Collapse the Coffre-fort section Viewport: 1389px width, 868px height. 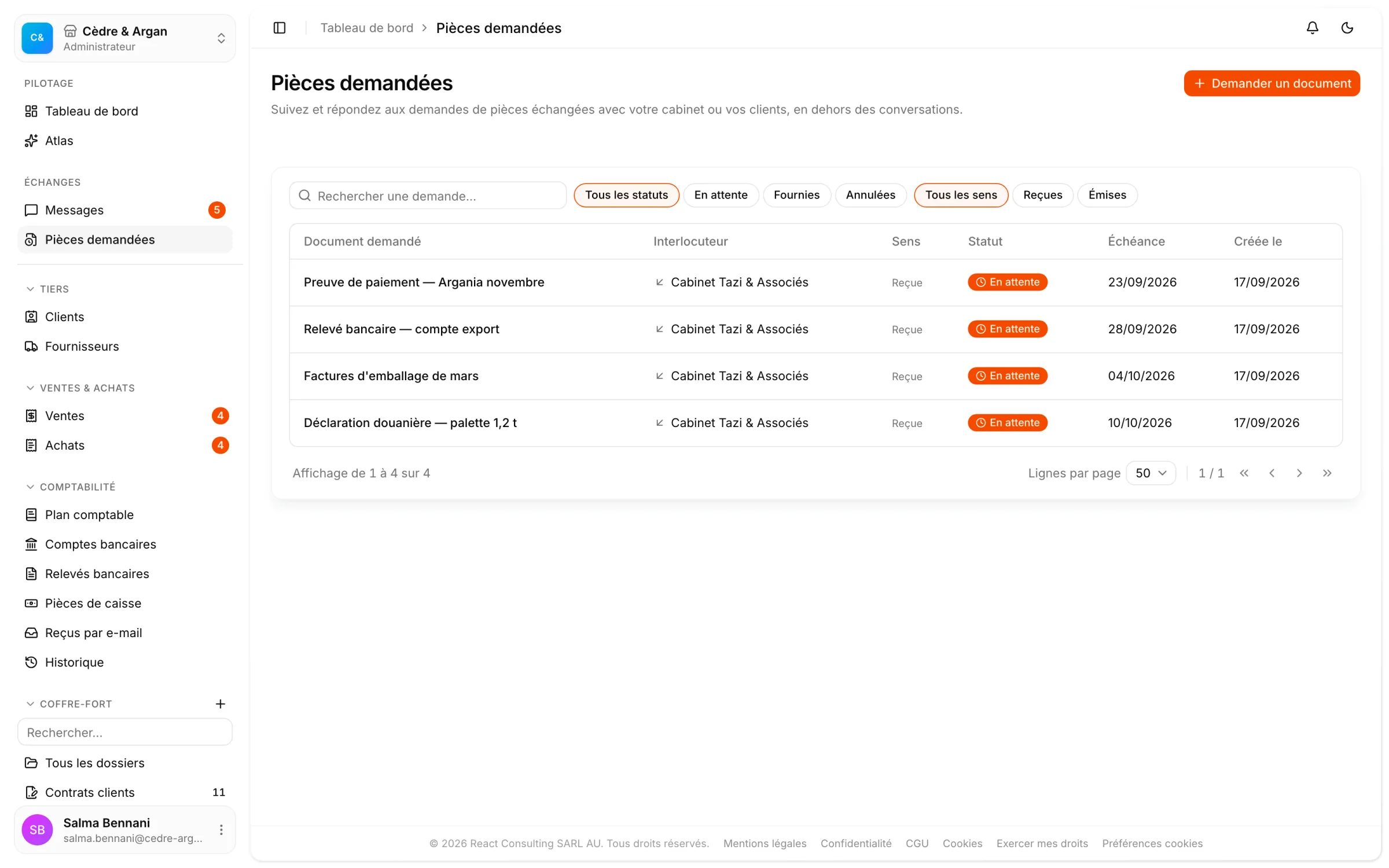click(69, 704)
